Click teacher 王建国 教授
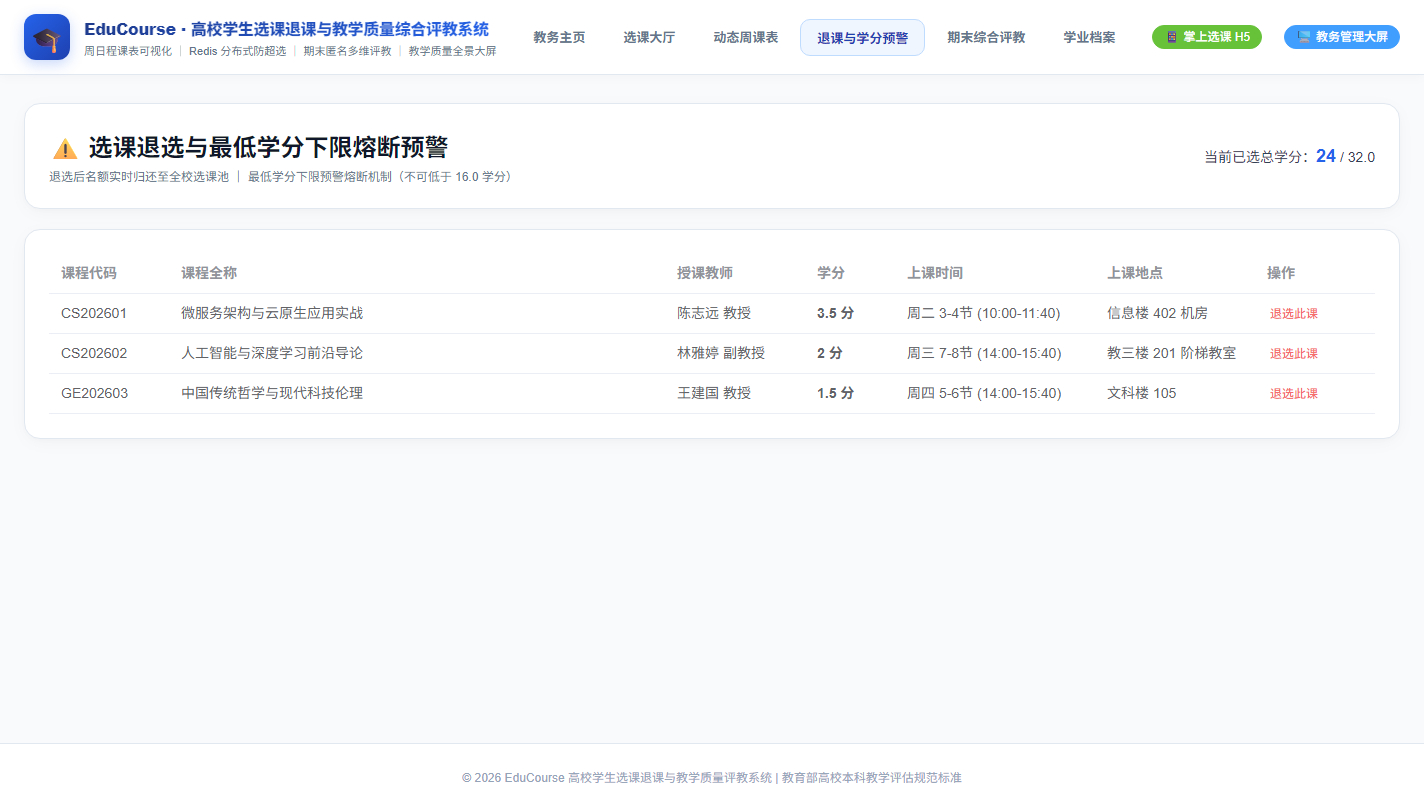The width and height of the screenshot is (1424, 809). [714, 393]
